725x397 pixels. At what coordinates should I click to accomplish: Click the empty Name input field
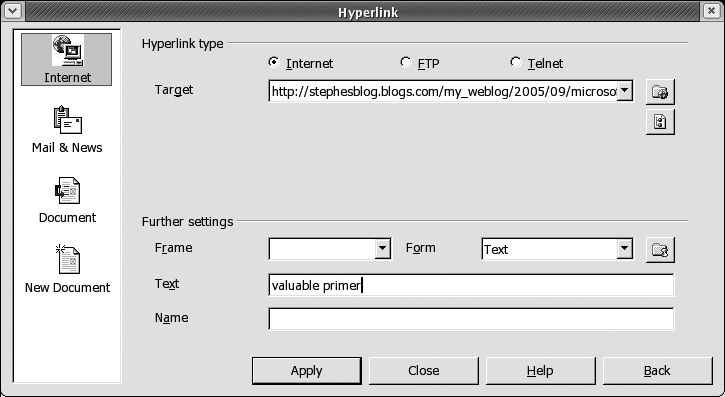[x=471, y=319]
